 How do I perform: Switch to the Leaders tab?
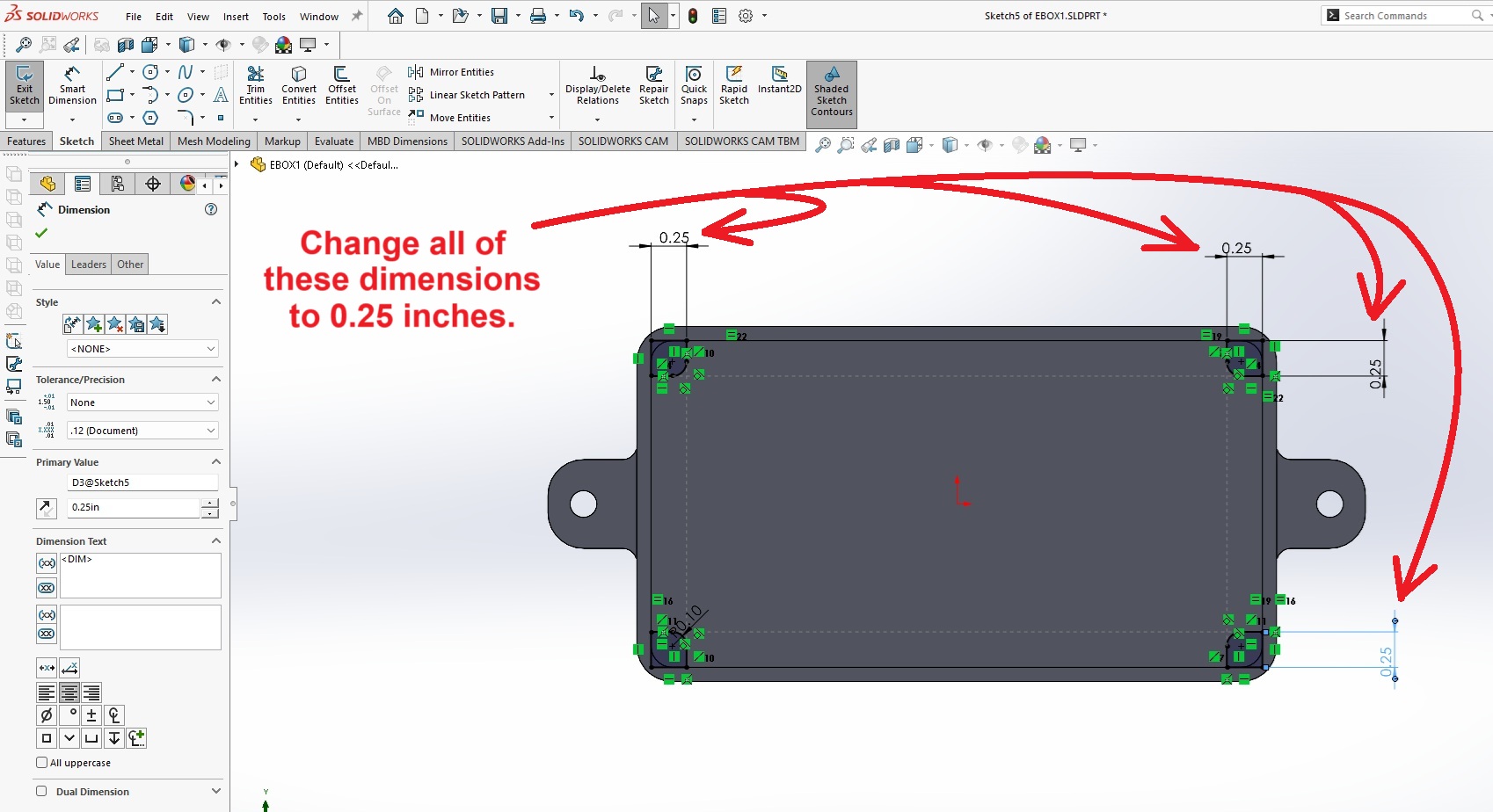click(88, 265)
